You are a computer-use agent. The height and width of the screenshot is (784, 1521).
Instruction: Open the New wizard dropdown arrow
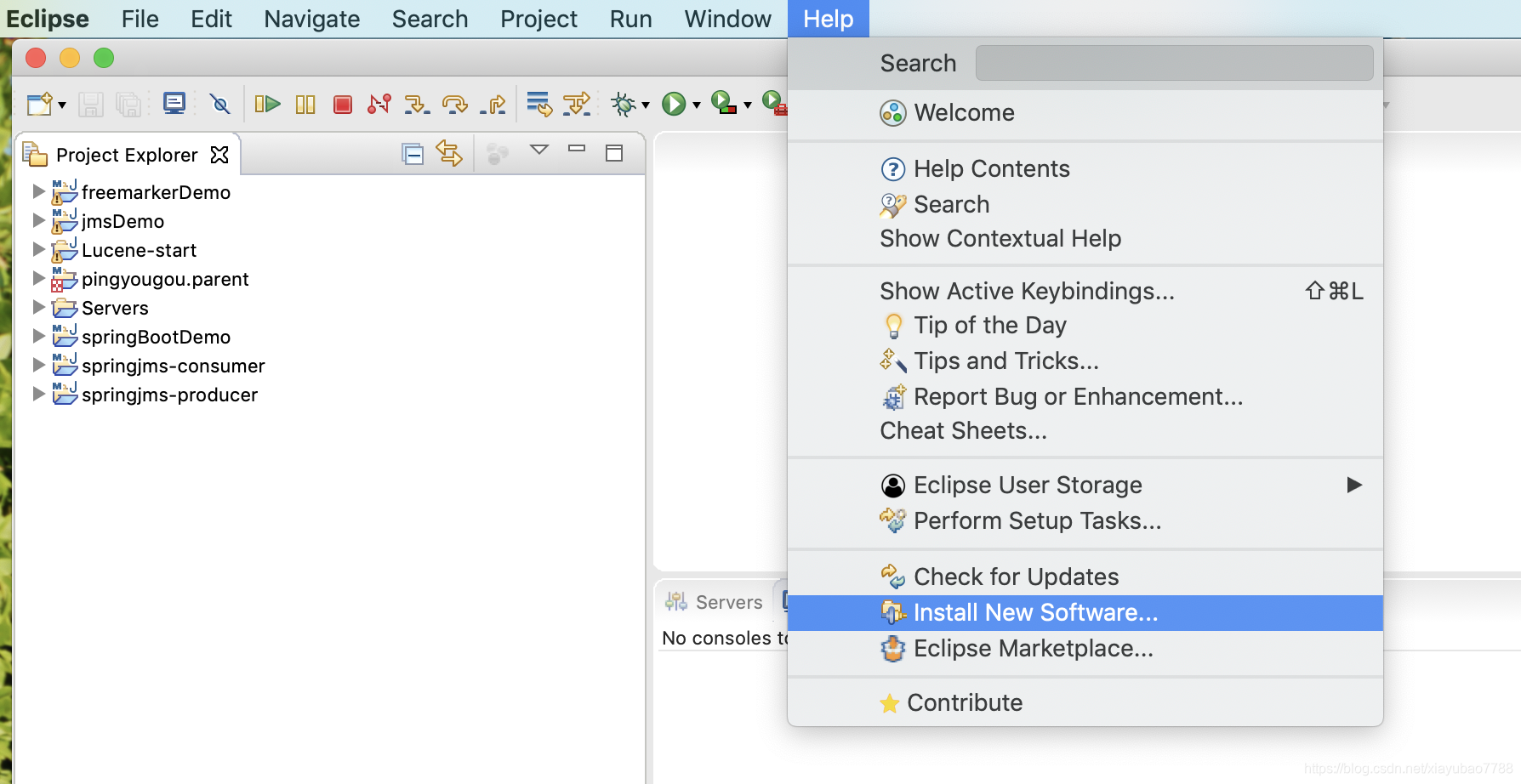pyautogui.click(x=62, y=105)
